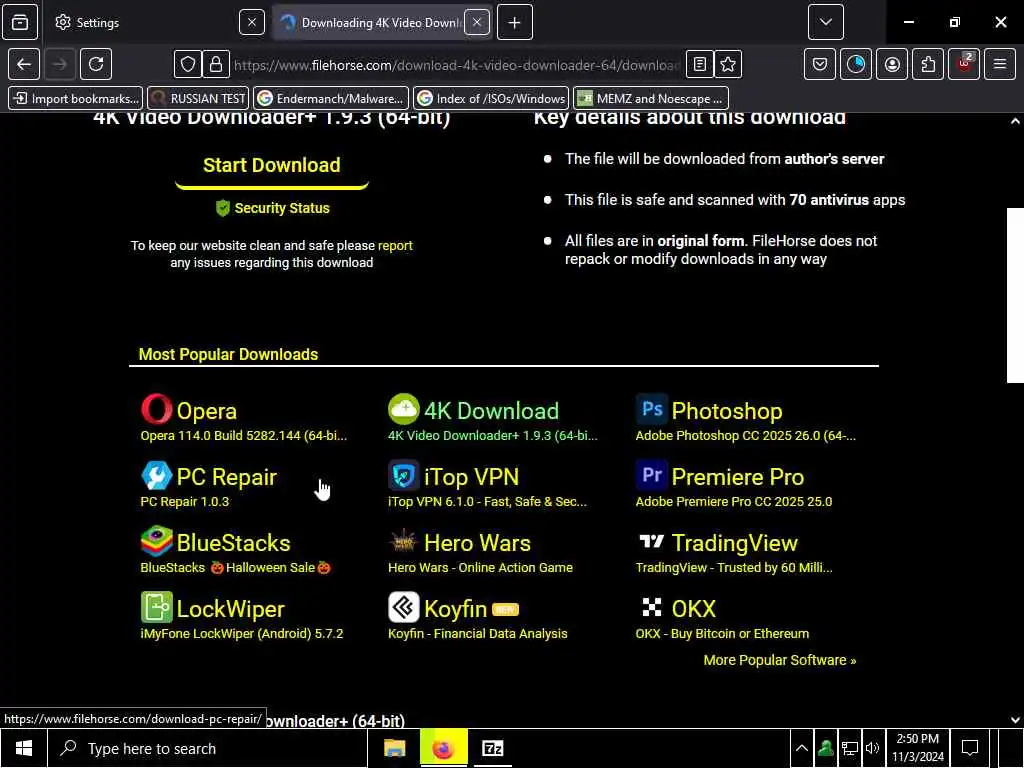Screen dimensions: 1024x768
Task: Click the green Security Status shield icon
Action: 223,208
